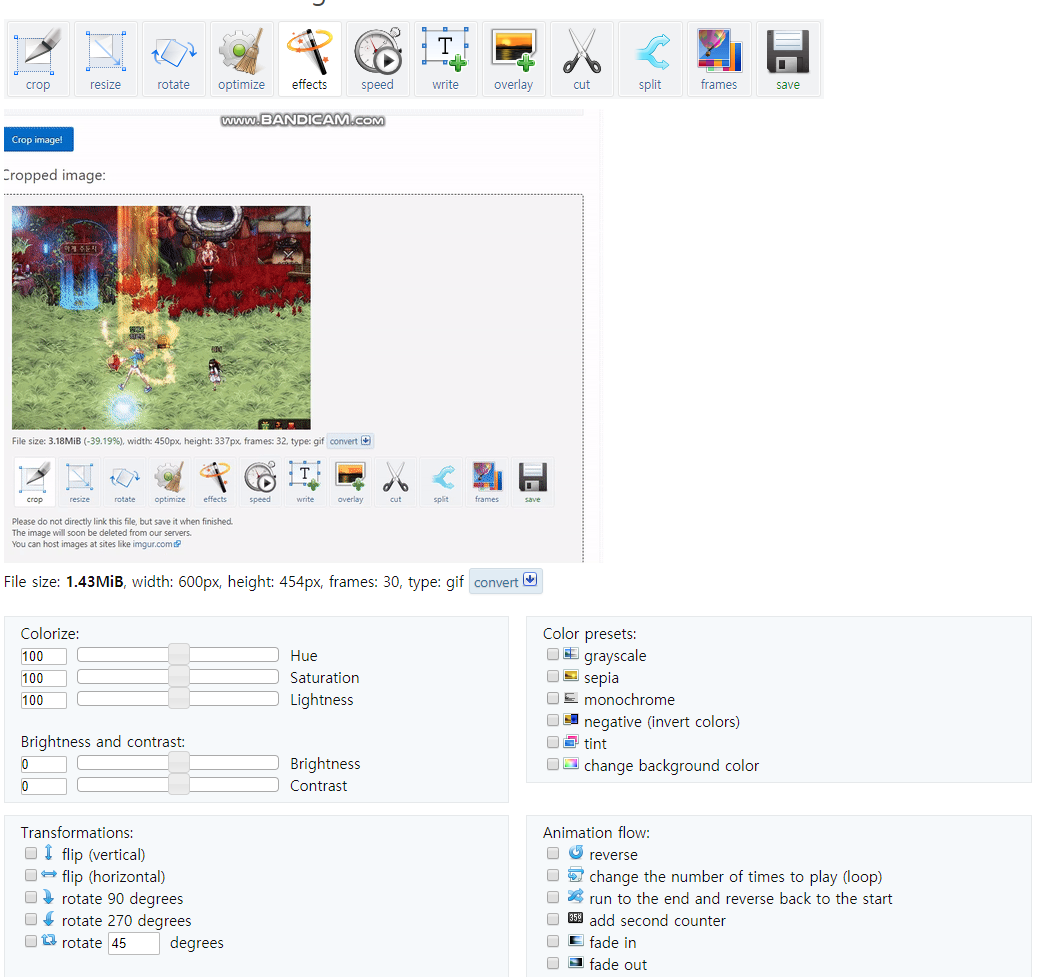Switch to the effects tab in top toolbar

pyautogui.click(x=309, y=59)
